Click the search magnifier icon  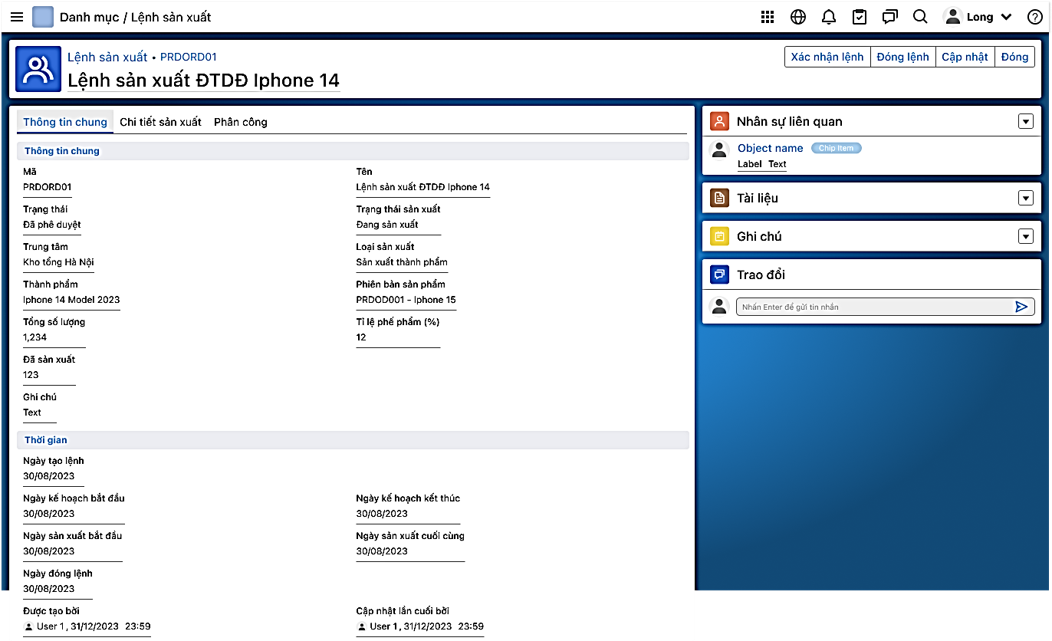click(920, 17)
